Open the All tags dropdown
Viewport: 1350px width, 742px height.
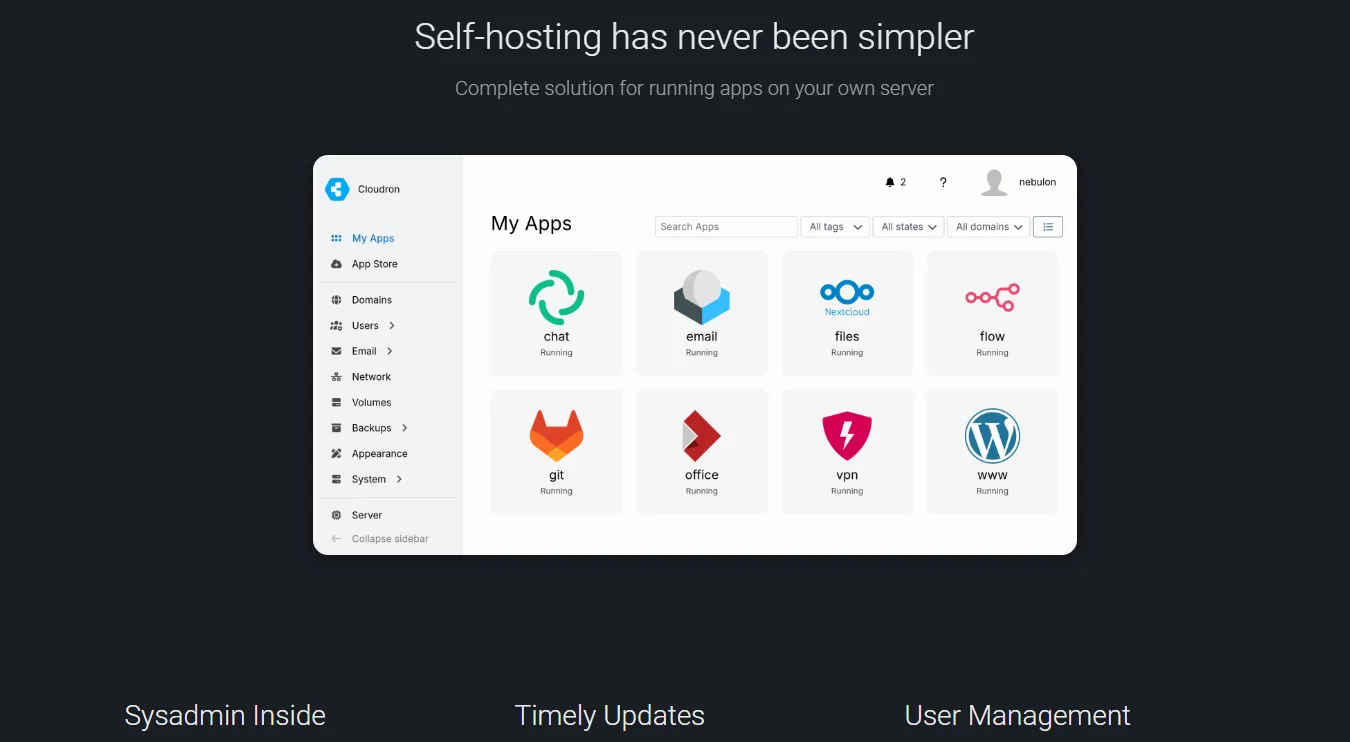(x=834, y=227)
